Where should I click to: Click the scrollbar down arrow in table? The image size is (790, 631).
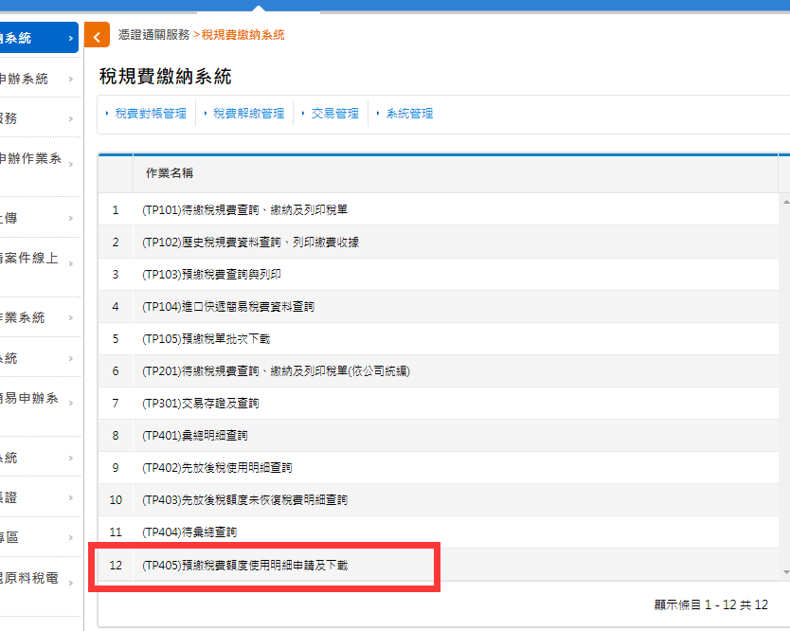click(x=784, y=572)
